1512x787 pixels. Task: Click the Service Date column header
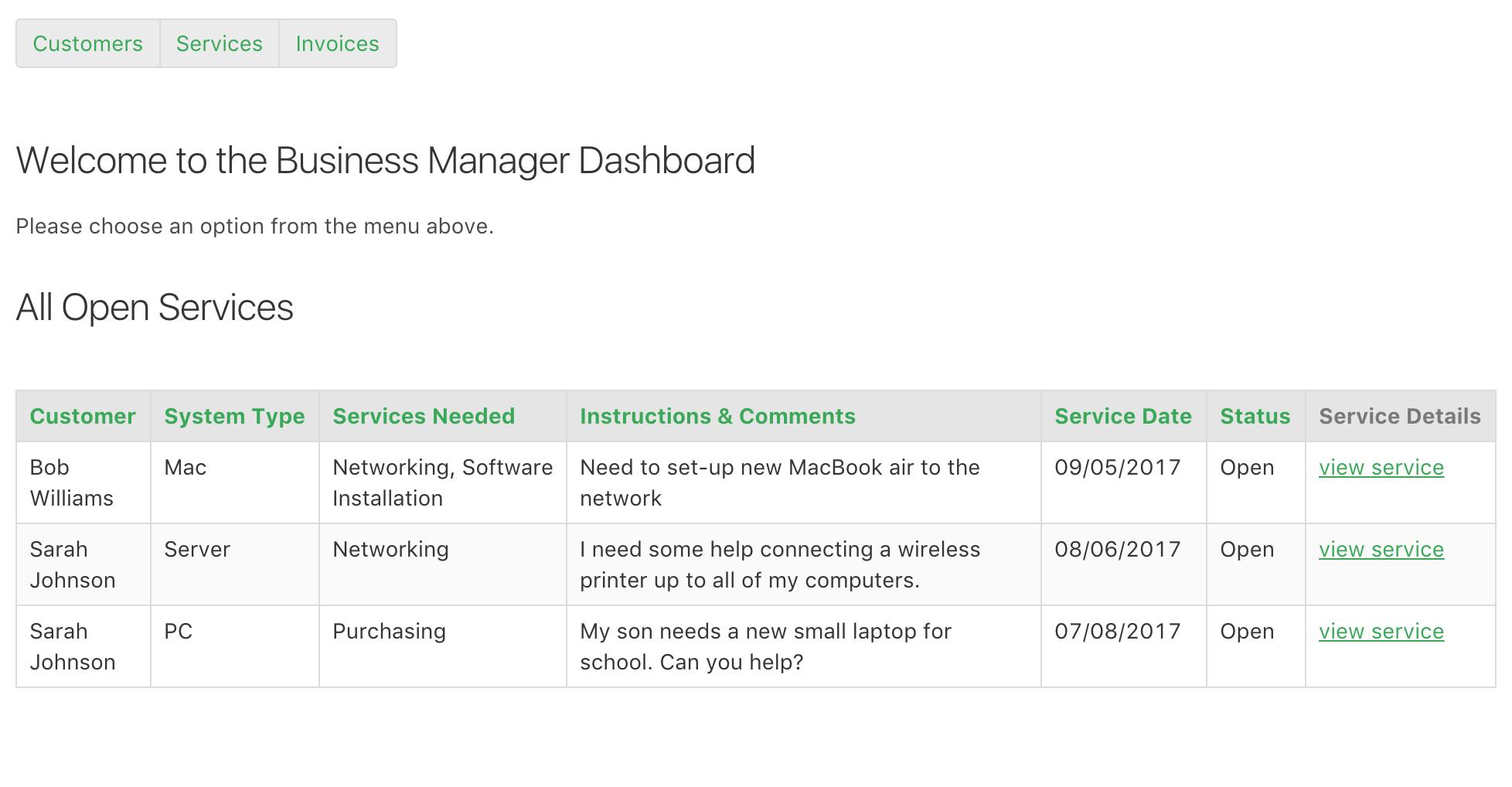1122,416
